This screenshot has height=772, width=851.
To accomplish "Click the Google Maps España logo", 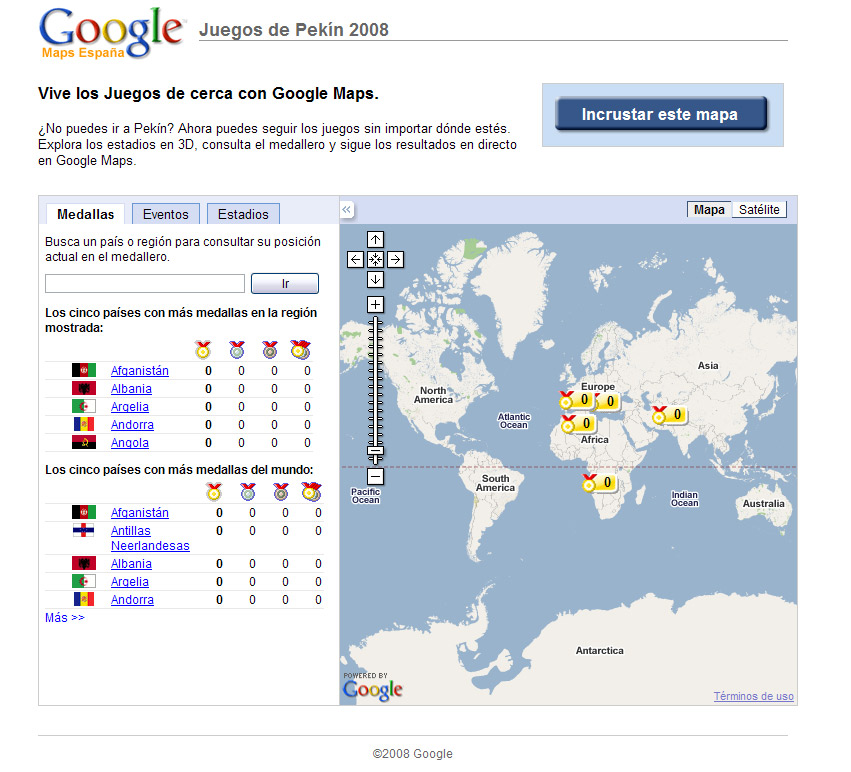I will [x=111, y=33].
